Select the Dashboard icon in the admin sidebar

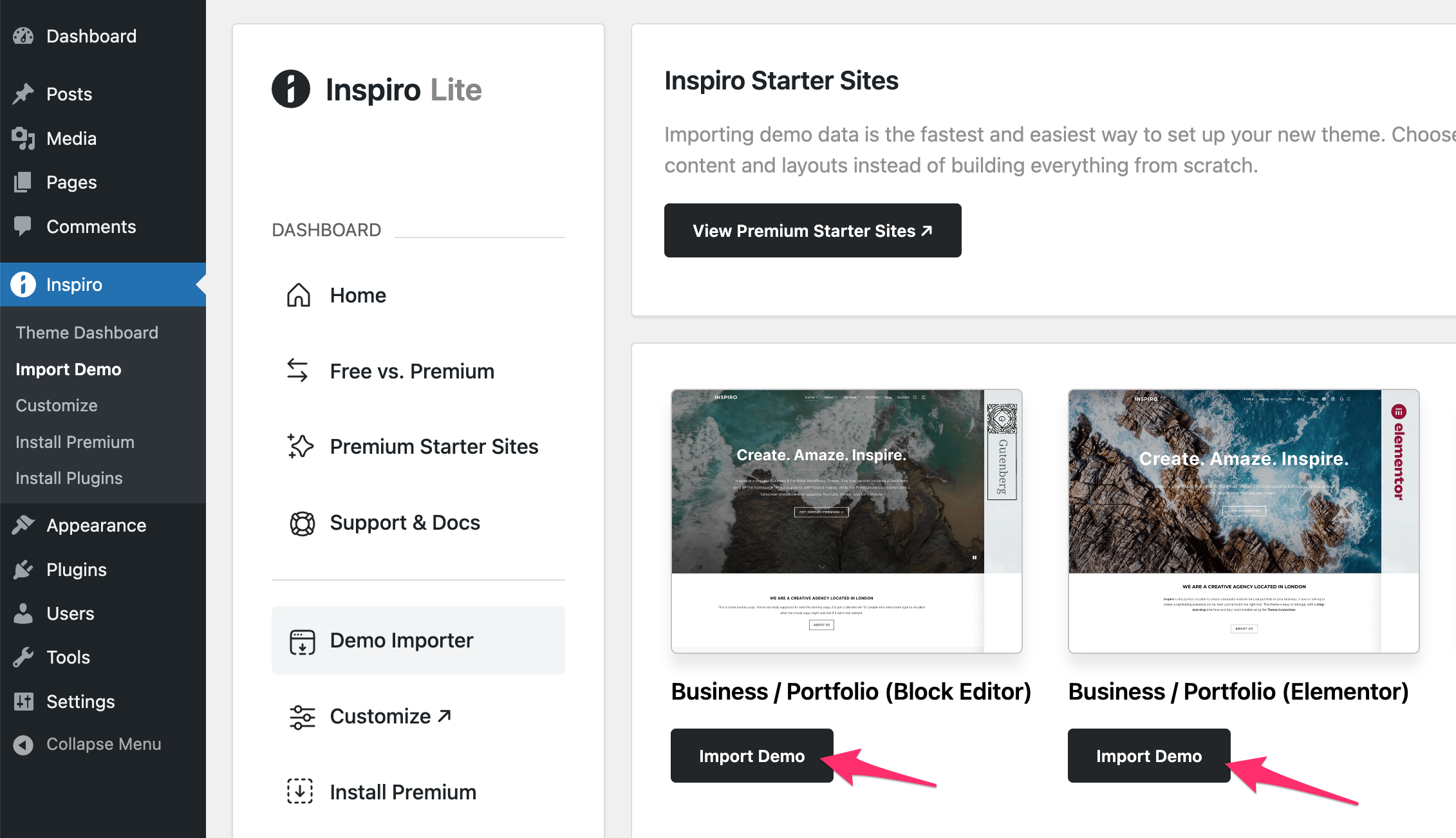coord(23,35)
